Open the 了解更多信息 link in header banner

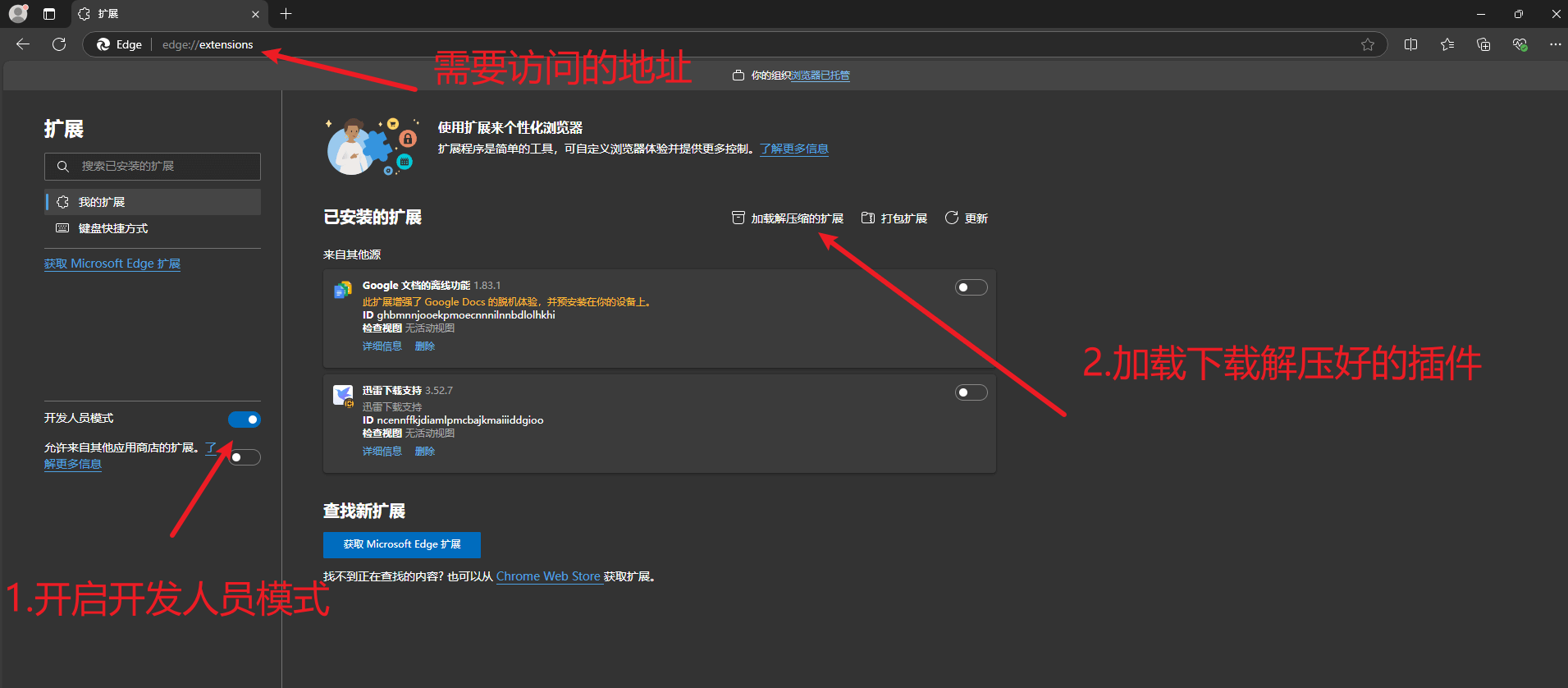tap(793, 149)
